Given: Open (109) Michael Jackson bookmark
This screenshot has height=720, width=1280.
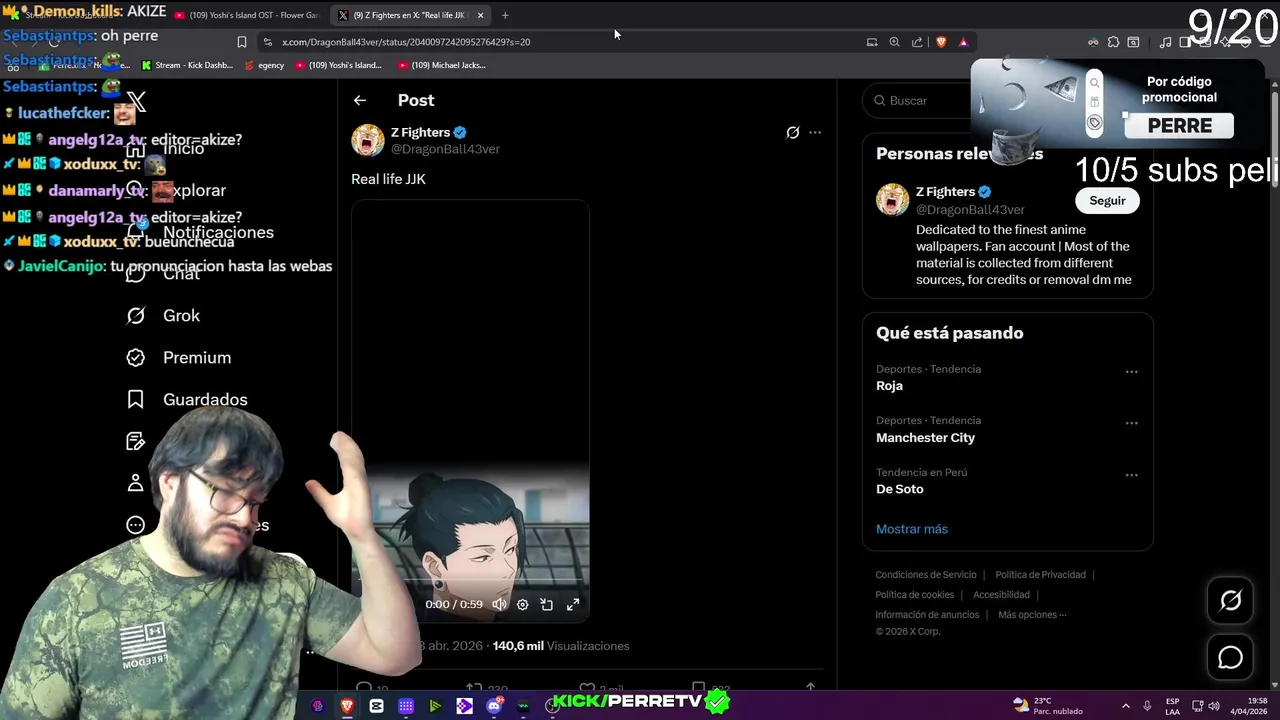Looking at the screenshot, I should coord(441,65).
